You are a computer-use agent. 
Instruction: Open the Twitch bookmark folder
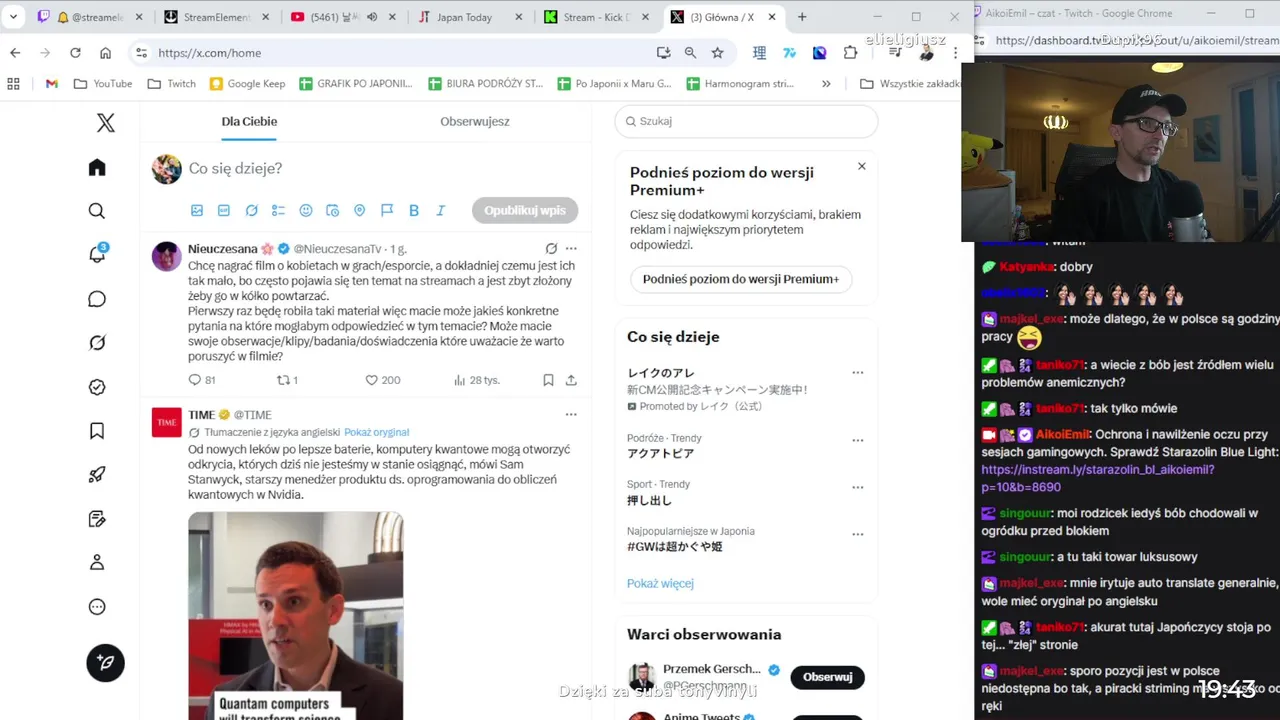tap(171, 84)
